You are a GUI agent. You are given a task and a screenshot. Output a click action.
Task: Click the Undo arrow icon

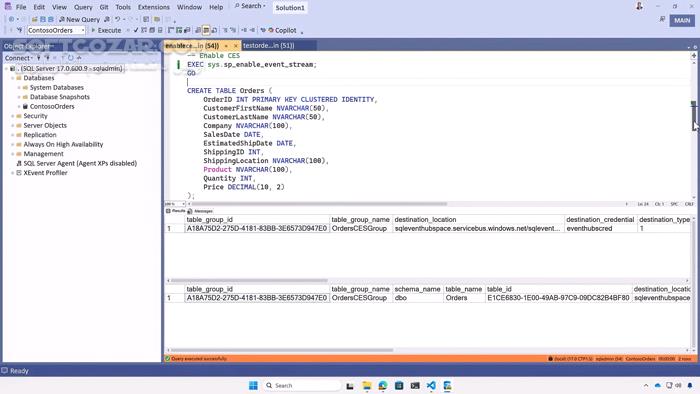[117, 20]
